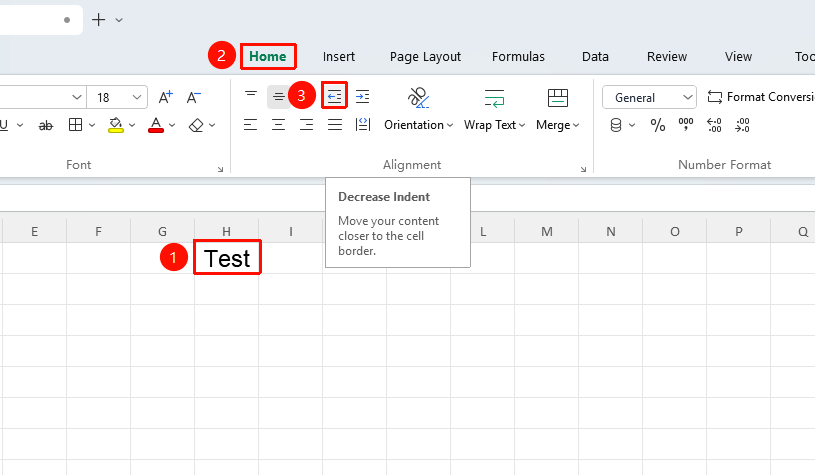Apply percent style format
The height and width of the screenshot is (475, 815).
pyautogui.click(x=658, y=125)
